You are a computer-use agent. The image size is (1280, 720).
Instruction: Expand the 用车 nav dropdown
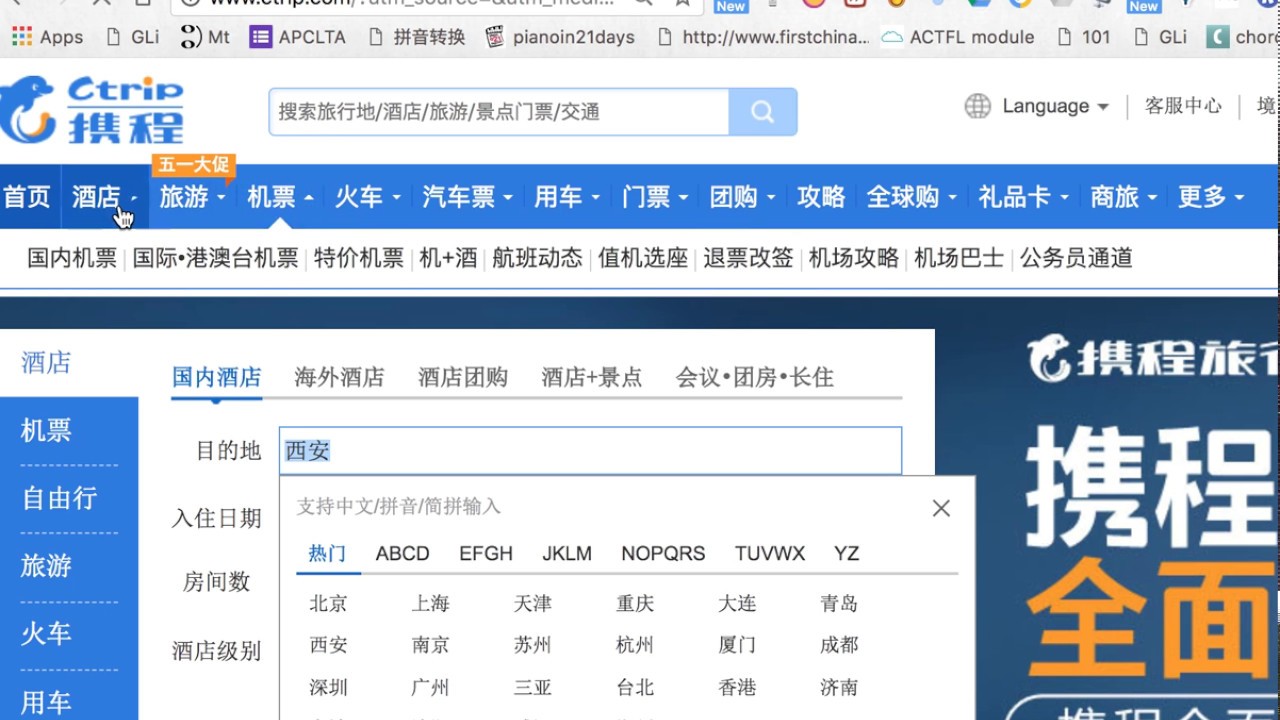coord(596,198)
